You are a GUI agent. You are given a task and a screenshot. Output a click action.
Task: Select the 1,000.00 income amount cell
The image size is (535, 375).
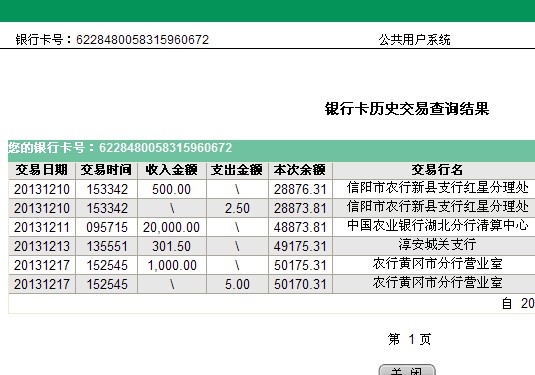[172, 265]
